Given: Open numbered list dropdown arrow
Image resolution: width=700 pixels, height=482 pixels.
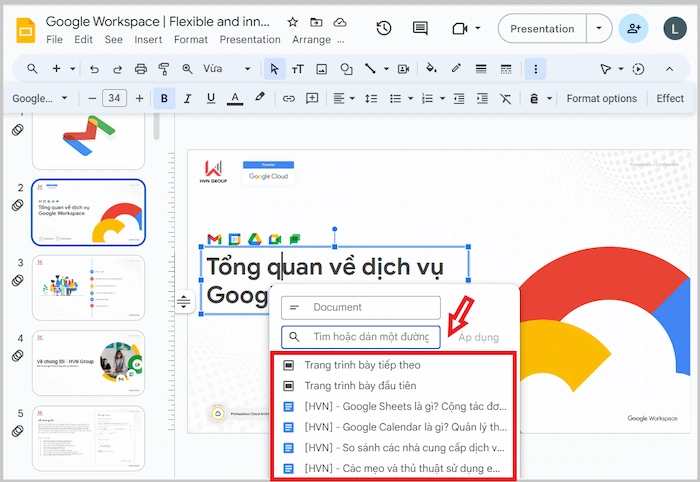Looking at the screenshot, I should point(442,98).
